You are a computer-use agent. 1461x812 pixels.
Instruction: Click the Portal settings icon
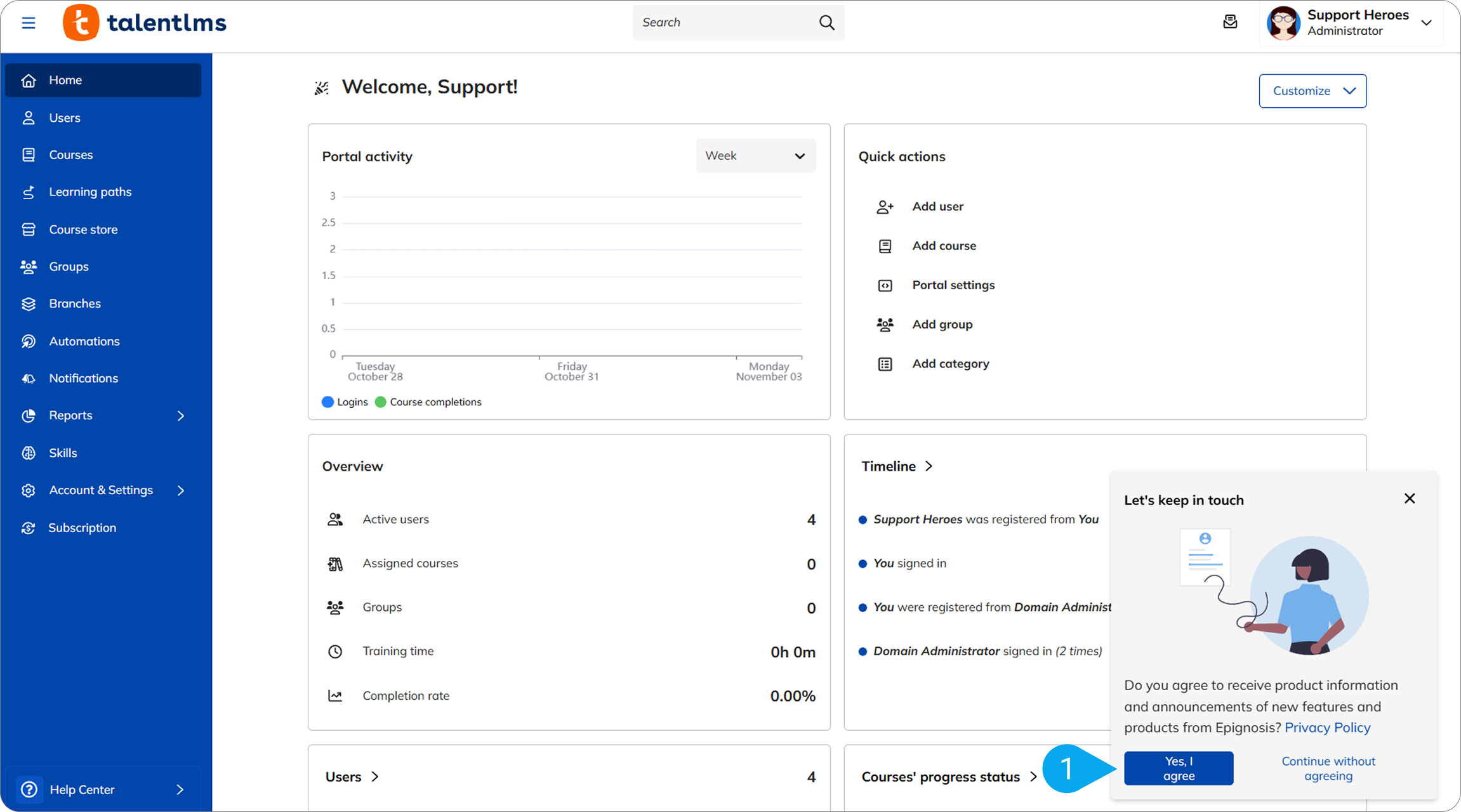[885, 285]
